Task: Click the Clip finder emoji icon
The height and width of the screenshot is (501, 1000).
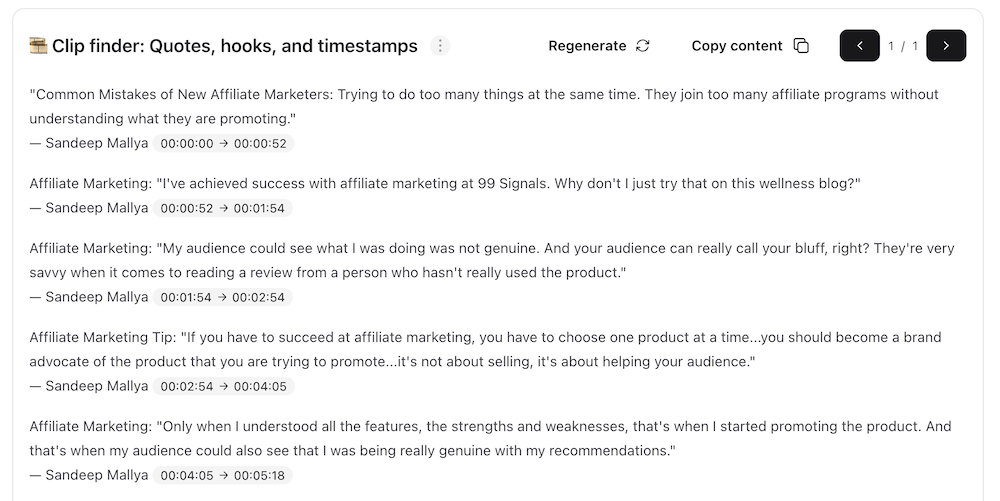Action: click(38, 46)
